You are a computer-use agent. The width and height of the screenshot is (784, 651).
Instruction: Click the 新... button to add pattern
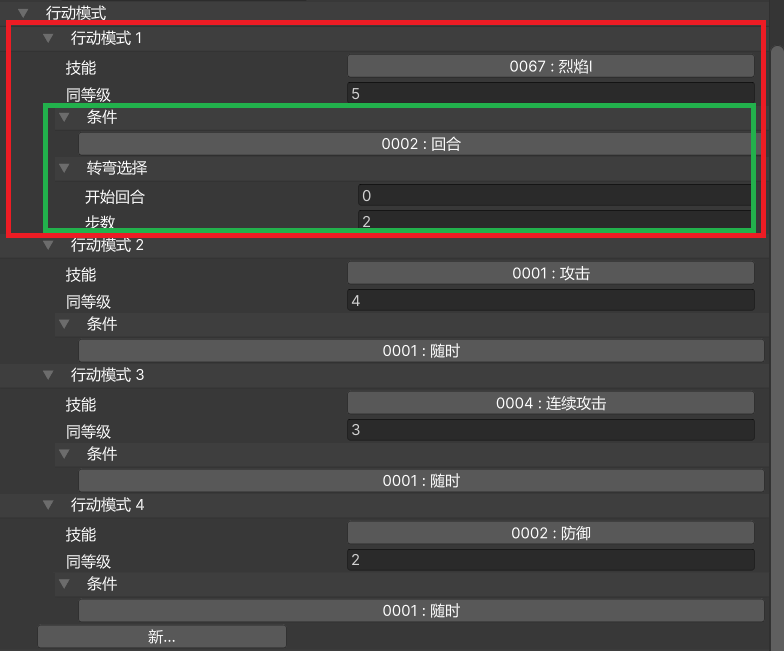[161, 637]
